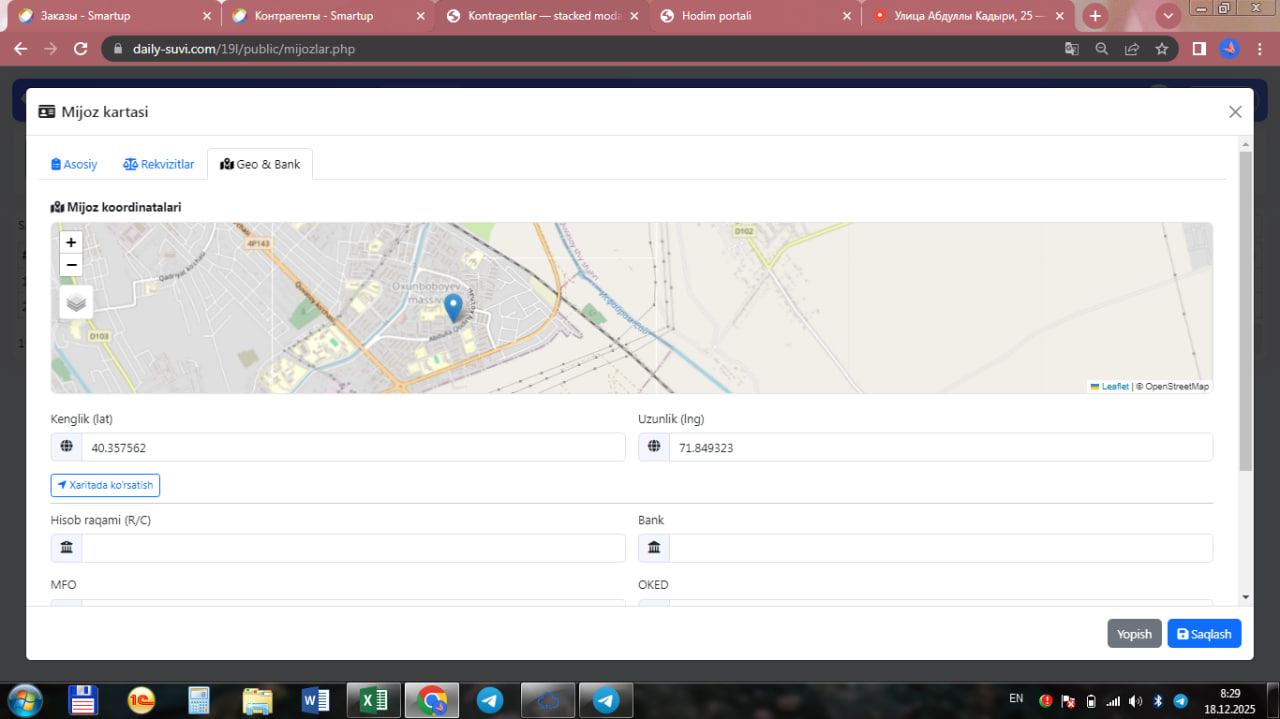This screenshot has height=719, width=1280.
Task: Click the modal's vertical scrollbar
Action: (x=1245, y=310)
